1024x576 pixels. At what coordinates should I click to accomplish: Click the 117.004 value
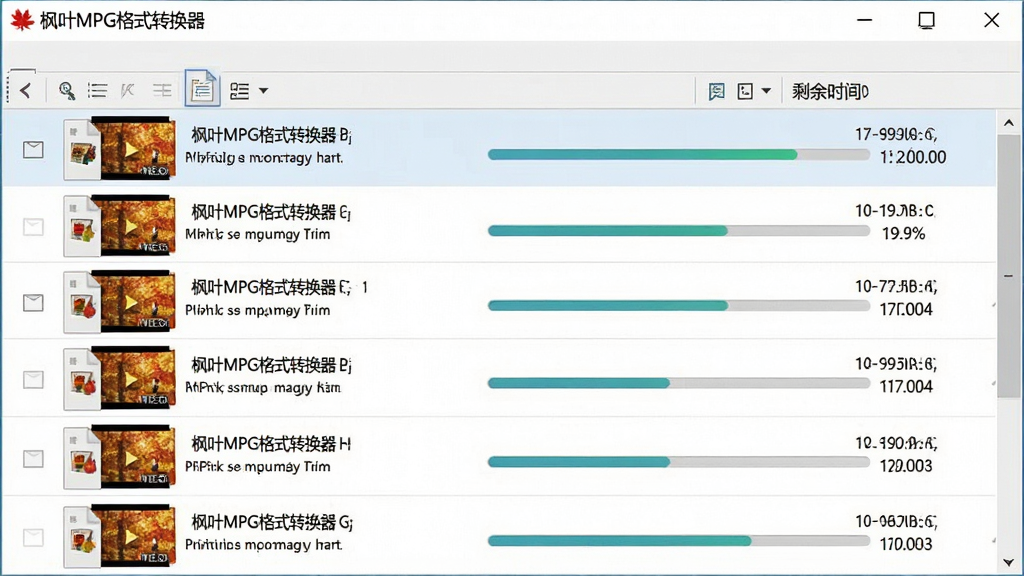coord(906,387)
